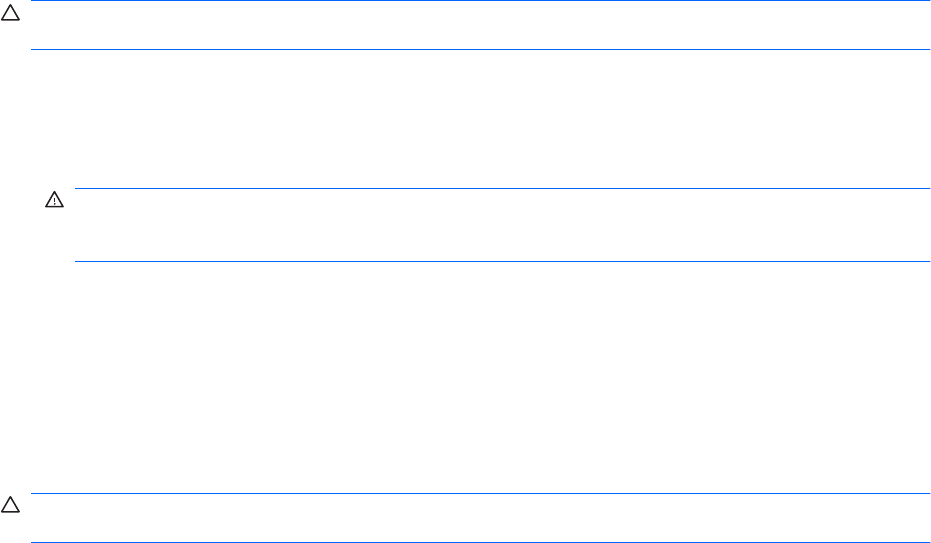The height and width of the screenshot is (543, 931).
Task: Click inside the indented warning note area
Action: point(500,225)
